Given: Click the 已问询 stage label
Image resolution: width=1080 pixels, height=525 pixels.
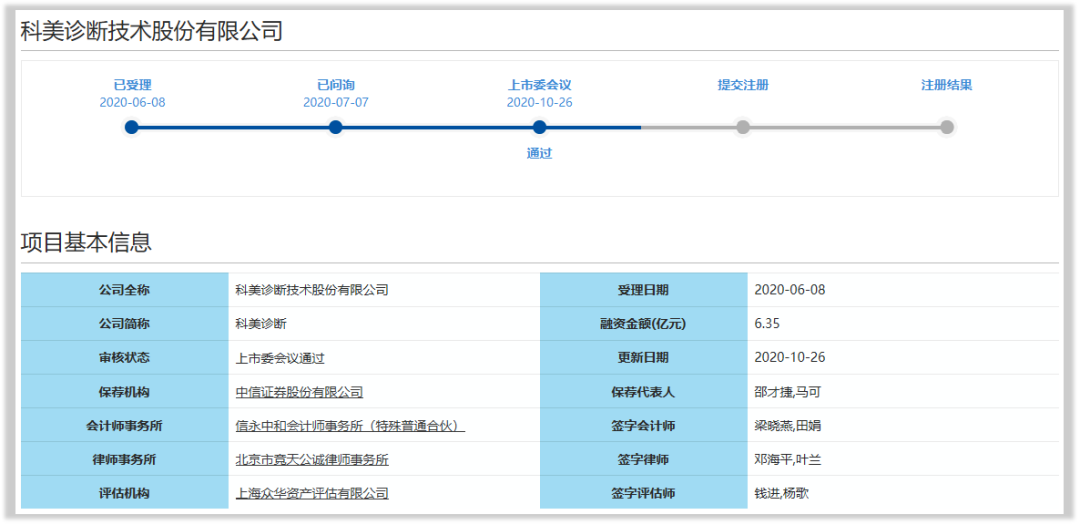Looking at the screenshot, I should [x=336, y=85].
